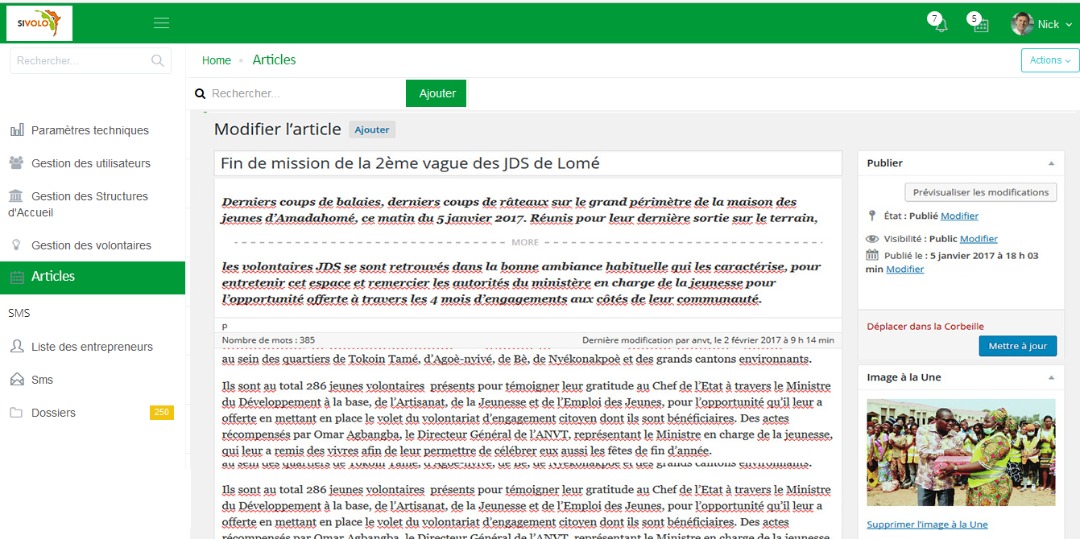1080x539 pixels.
Task: Open Gestion des volontaires menu
Action: click(92, 245)
